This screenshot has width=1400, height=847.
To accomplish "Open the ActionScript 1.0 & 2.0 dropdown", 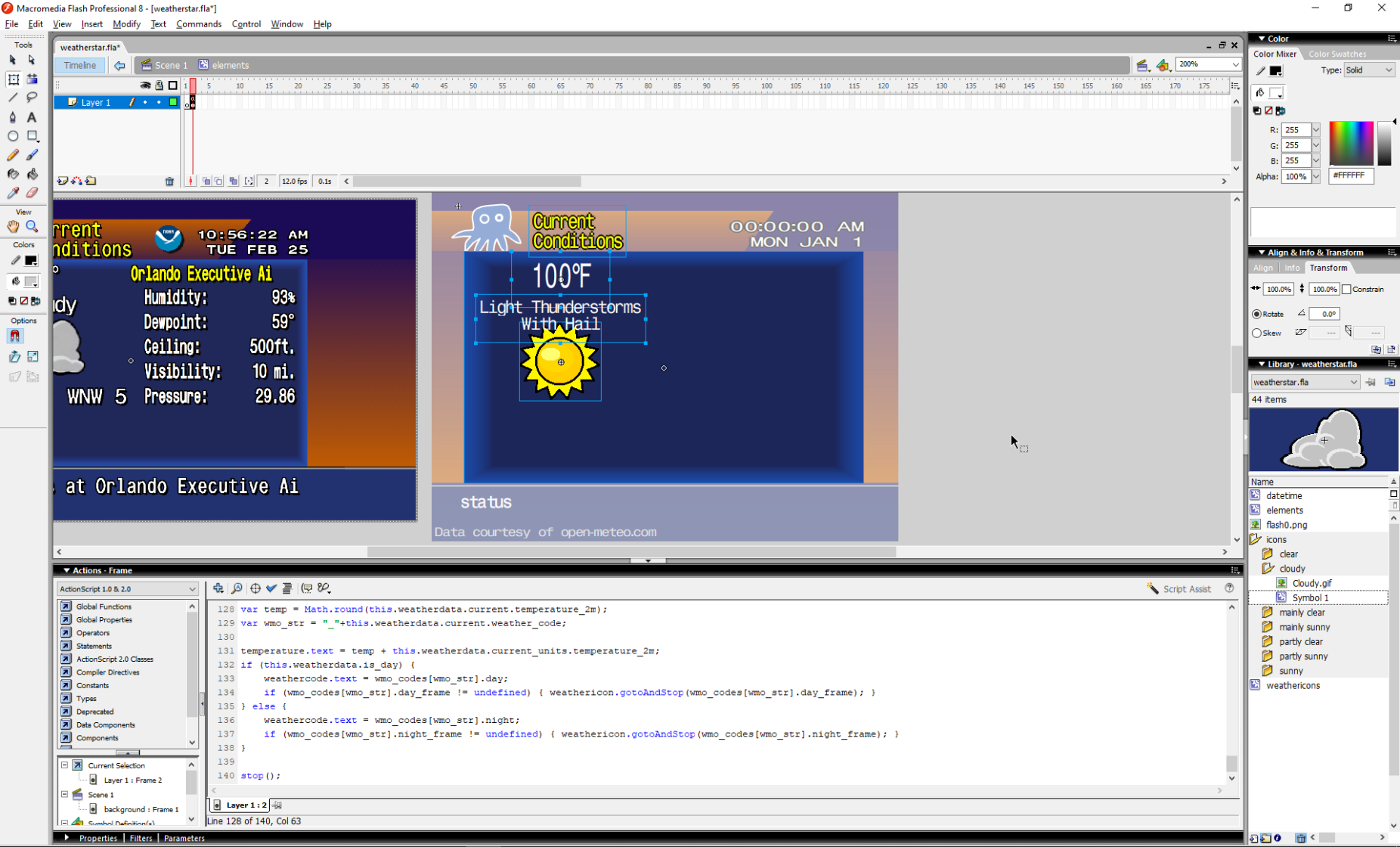I will pos(127,589).
